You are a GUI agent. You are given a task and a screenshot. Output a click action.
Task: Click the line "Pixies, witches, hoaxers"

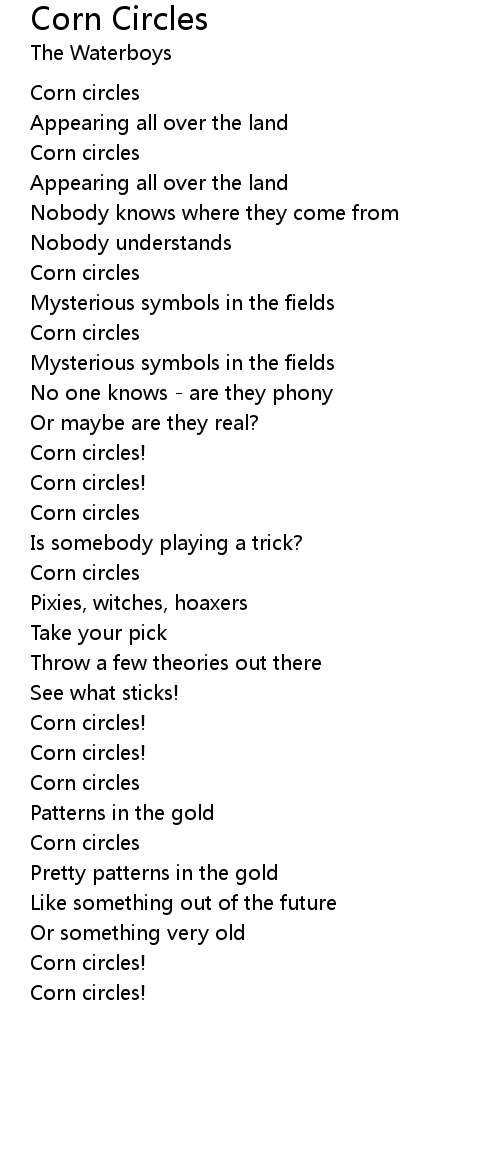click(139, 603)
